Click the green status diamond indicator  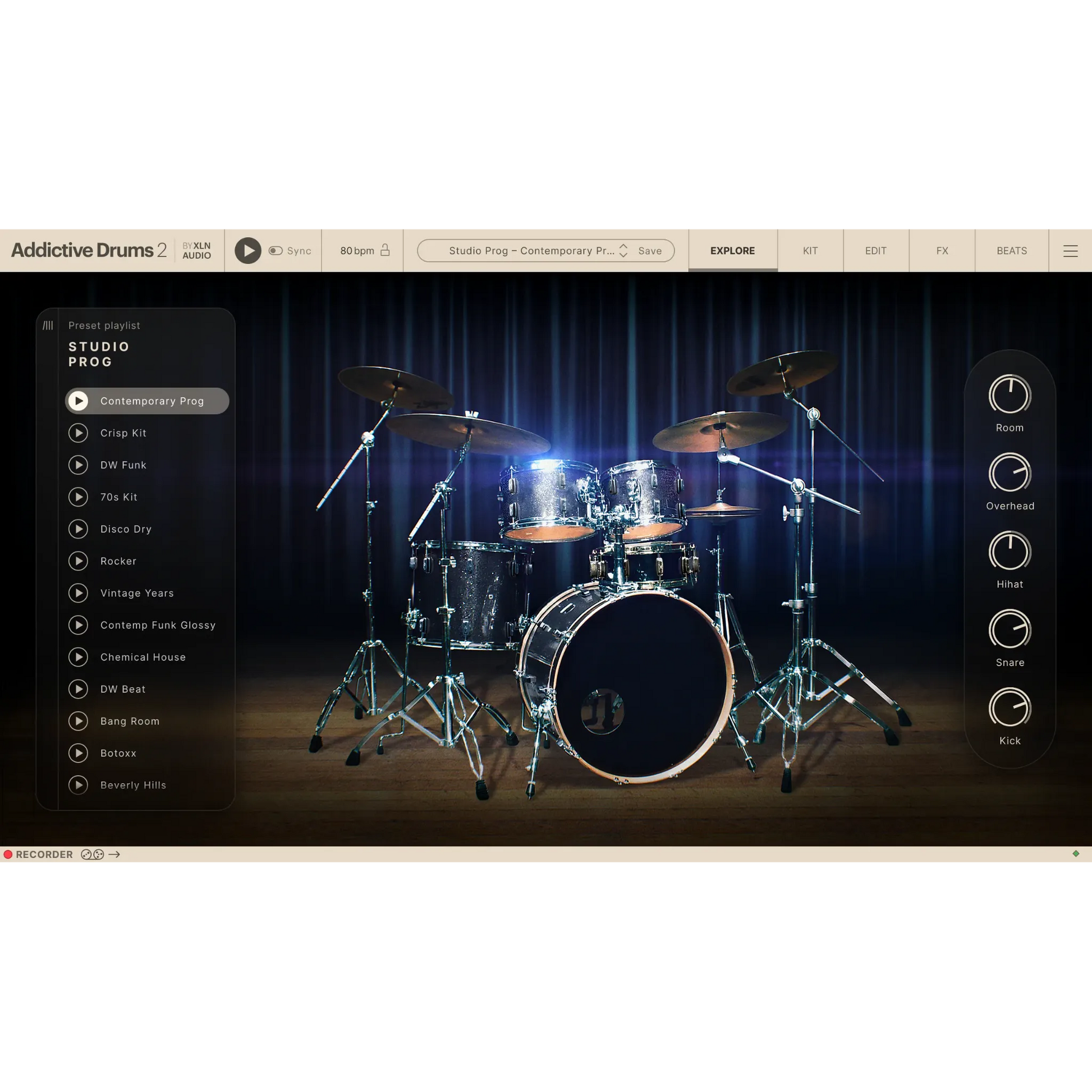click(x=1076, y=854)
